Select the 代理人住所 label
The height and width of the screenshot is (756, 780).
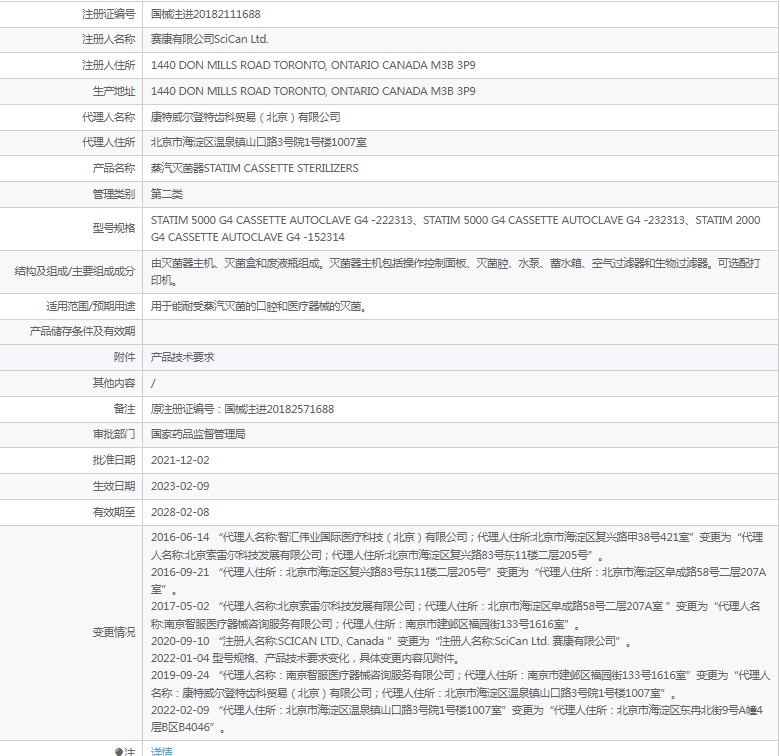pos(108,142)
